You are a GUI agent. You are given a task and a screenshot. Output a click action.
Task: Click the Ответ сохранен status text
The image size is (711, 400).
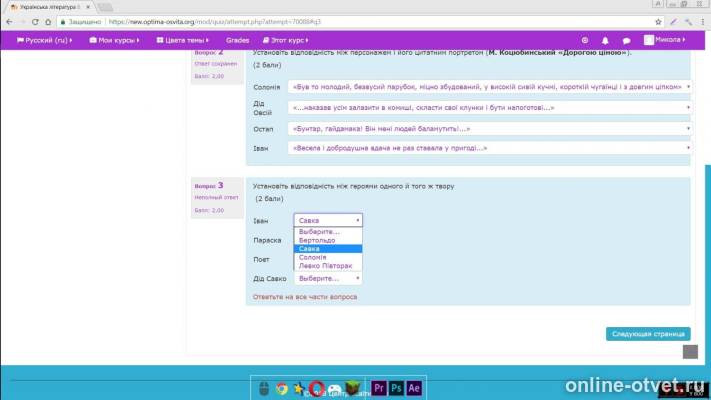(216, 64)
